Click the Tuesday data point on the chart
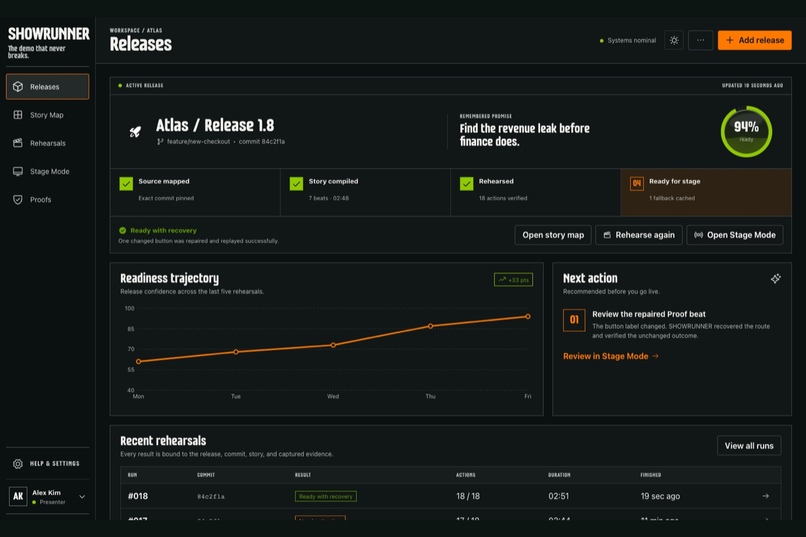806x537 pixels. (x=236, y=352)
